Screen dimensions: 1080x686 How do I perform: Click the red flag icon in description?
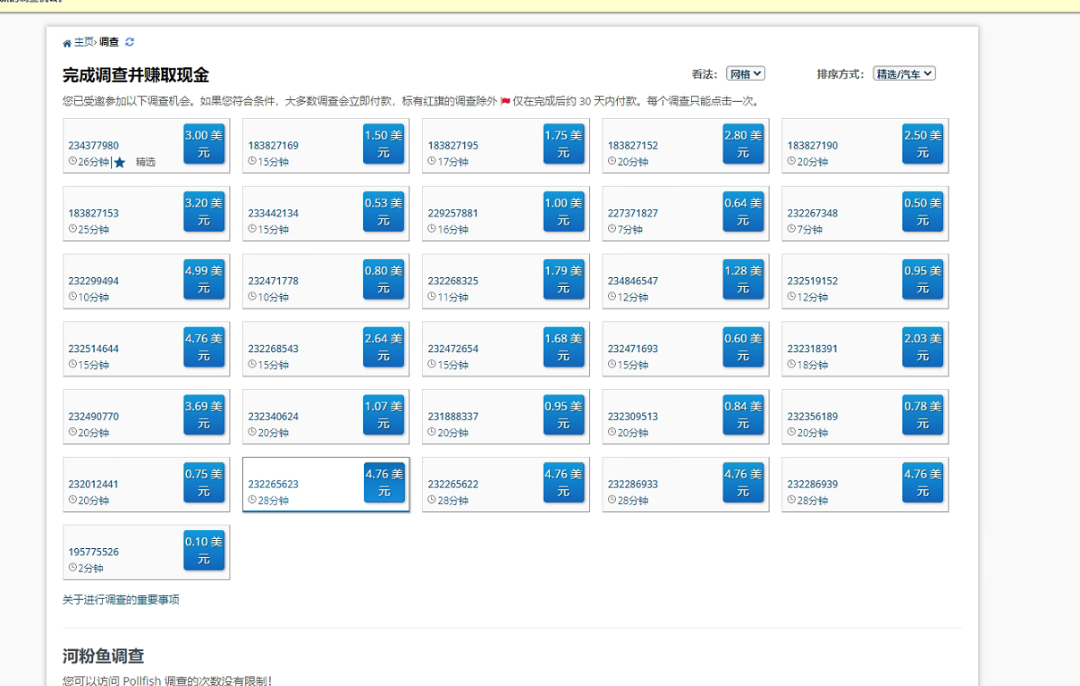point(505,101)
